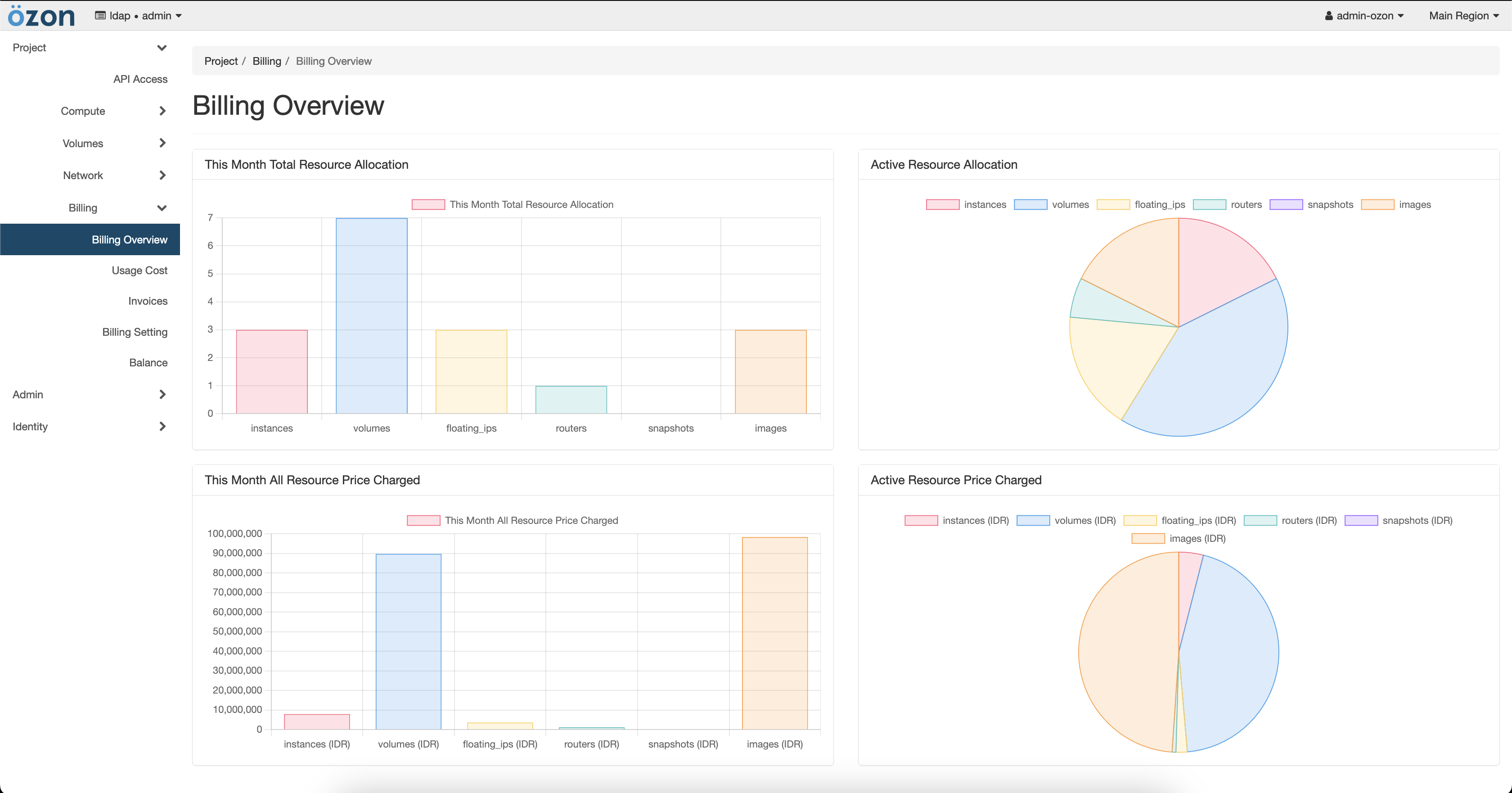
Task: Toggle instances legend in Active Resource Allocation
Action: pyautogui.click(x=966, y=204)
